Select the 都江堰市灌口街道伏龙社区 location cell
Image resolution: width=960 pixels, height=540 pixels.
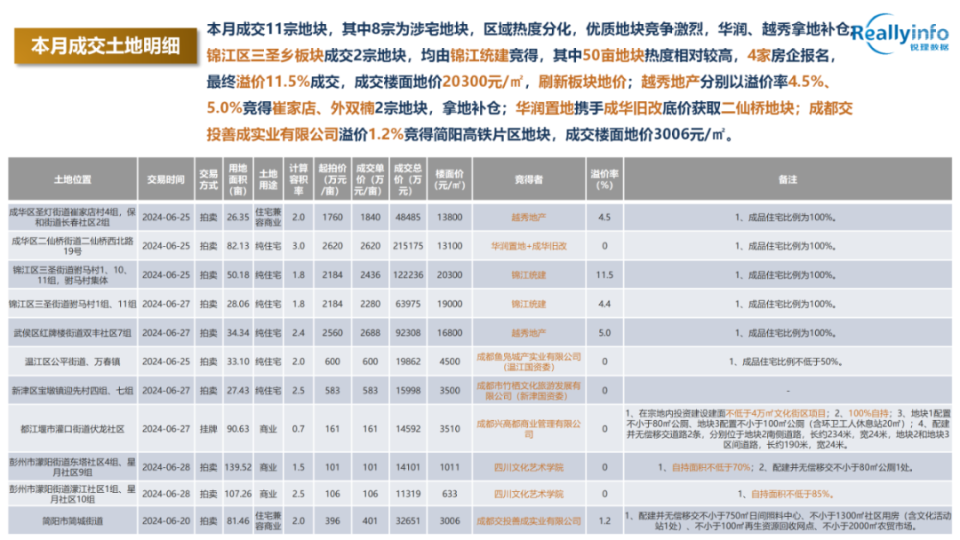[73, 429]
